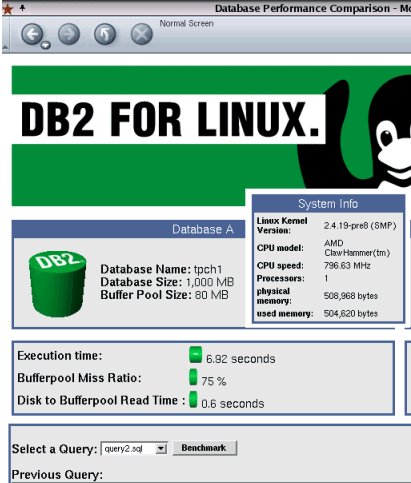Click the Execution time green bar indicator
This screenshot has height=483, width=411.
[195, 355]
